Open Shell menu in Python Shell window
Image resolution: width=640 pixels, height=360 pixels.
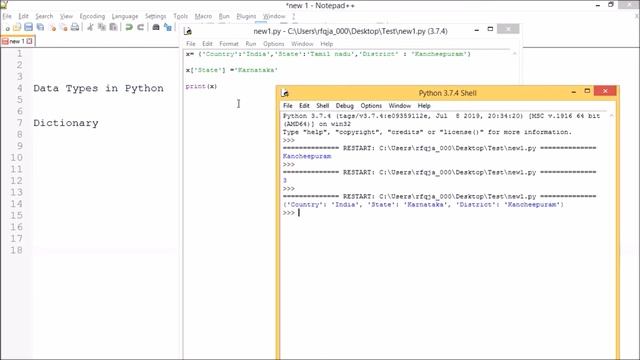pyautogui.click(x=322, y=106)
